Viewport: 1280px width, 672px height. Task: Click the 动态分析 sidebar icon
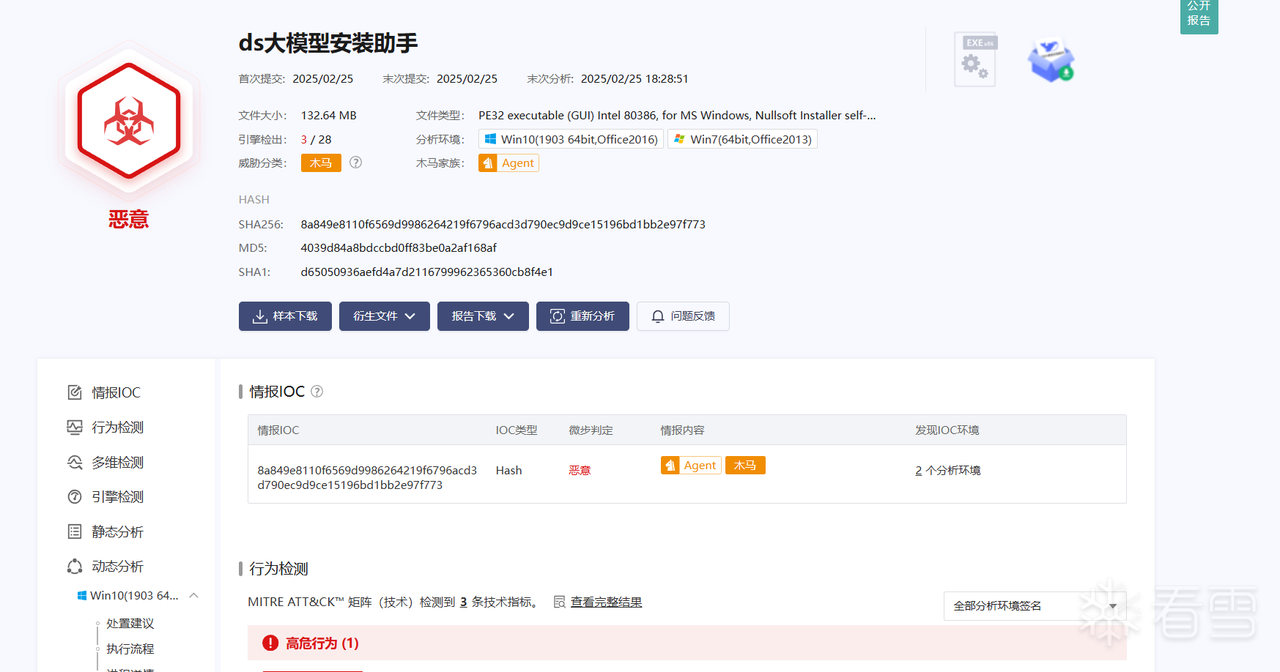74,566
